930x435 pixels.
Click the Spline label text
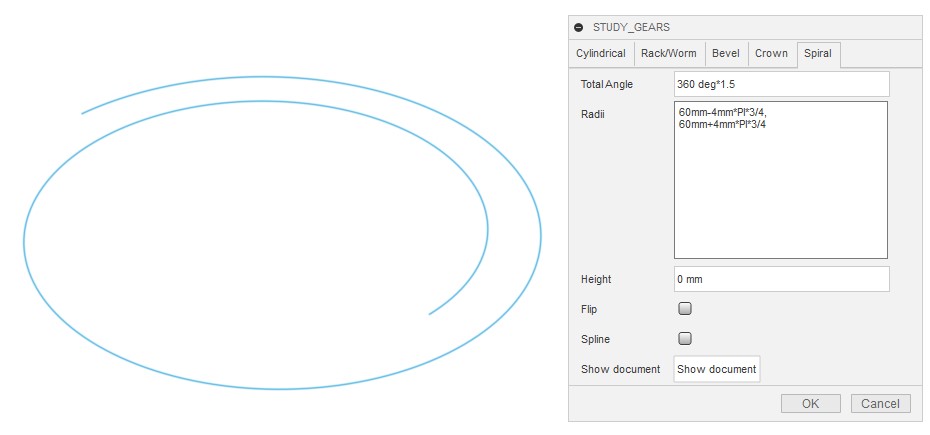pyautogui.click(x=596, y=340)
